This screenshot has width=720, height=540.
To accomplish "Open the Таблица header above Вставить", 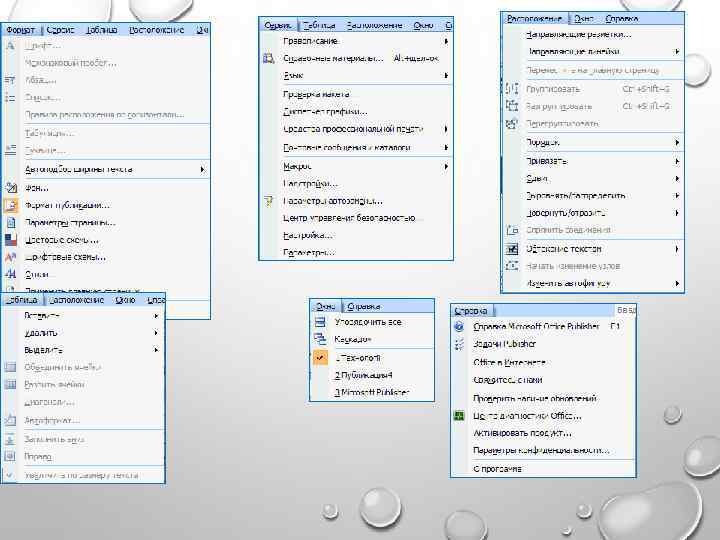I will [21, 300].
